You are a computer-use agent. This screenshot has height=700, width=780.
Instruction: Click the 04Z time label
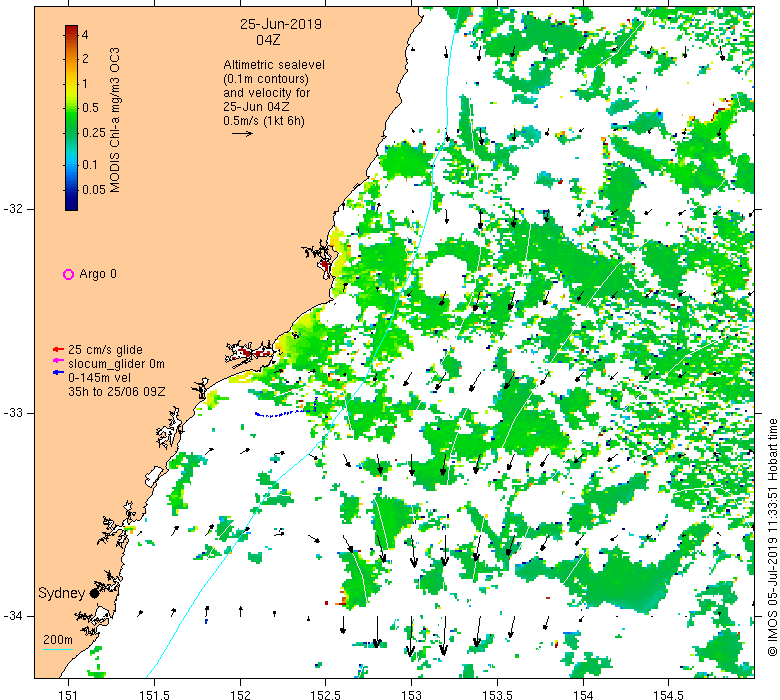(x=269, y=40)
